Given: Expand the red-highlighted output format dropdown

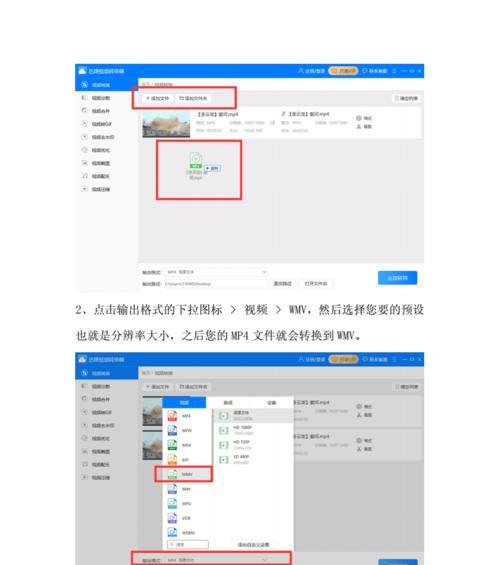Looking at the screenshot, I should [217, 560].
